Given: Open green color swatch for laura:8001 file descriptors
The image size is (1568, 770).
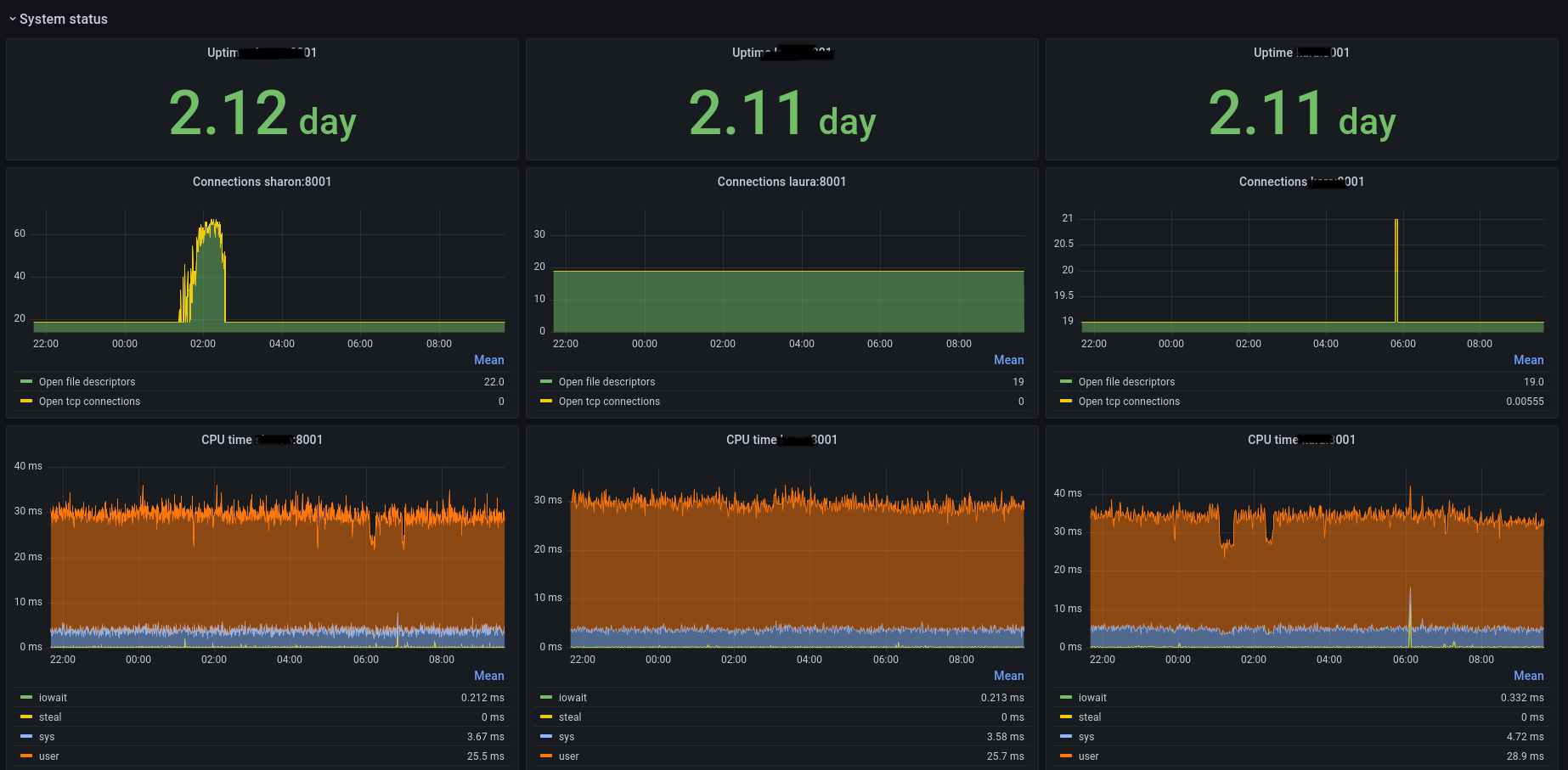Looking at the screenshot, I should coord(546,382).
